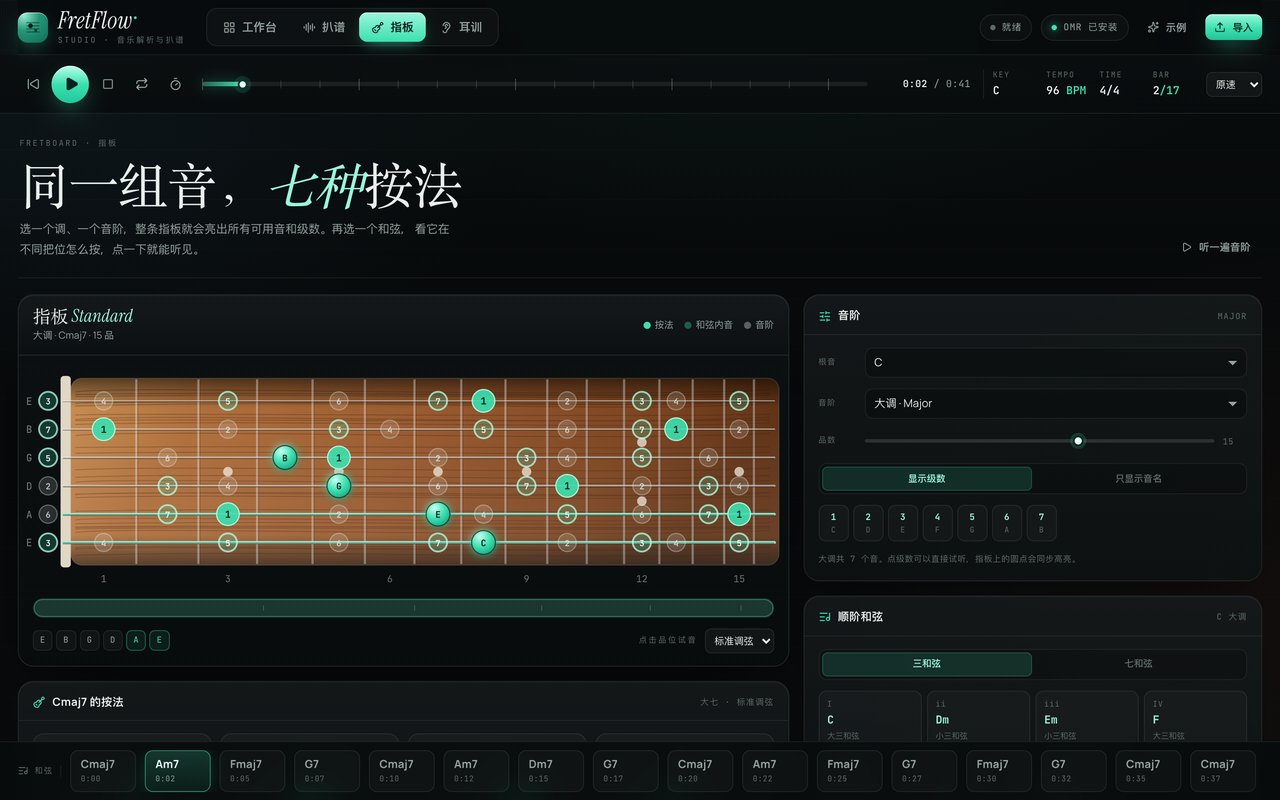Click the 导入 import button

(1233, 27)
